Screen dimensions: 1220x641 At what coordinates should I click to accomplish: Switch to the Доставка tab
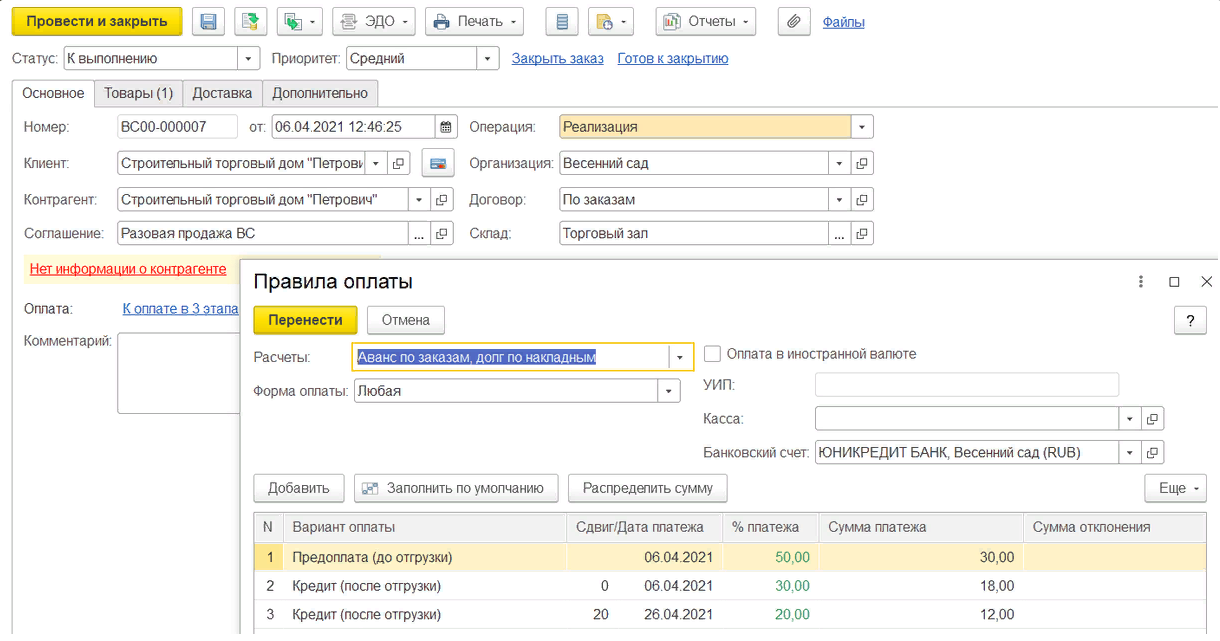click(x=222, y=93)
